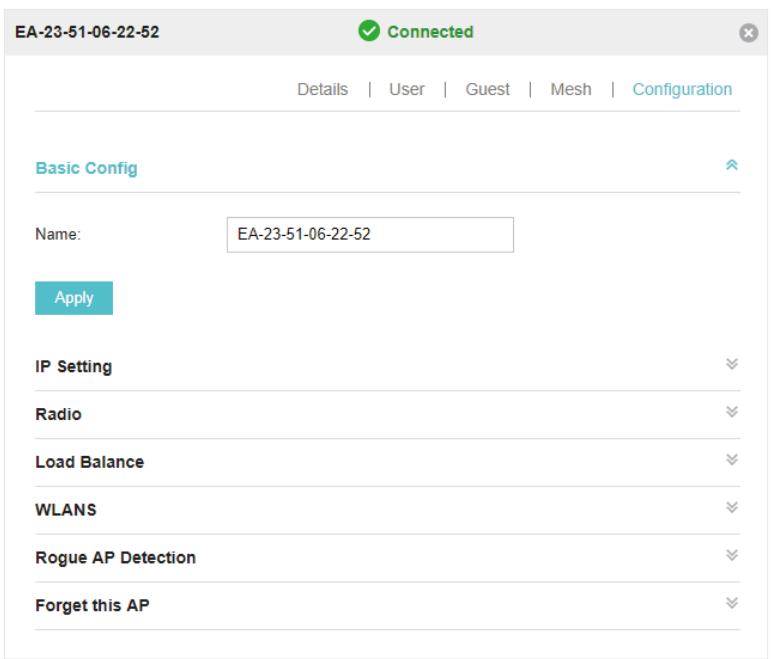Click into the Name input field
The height and width of the screenshot is (659, 771).
370,235
